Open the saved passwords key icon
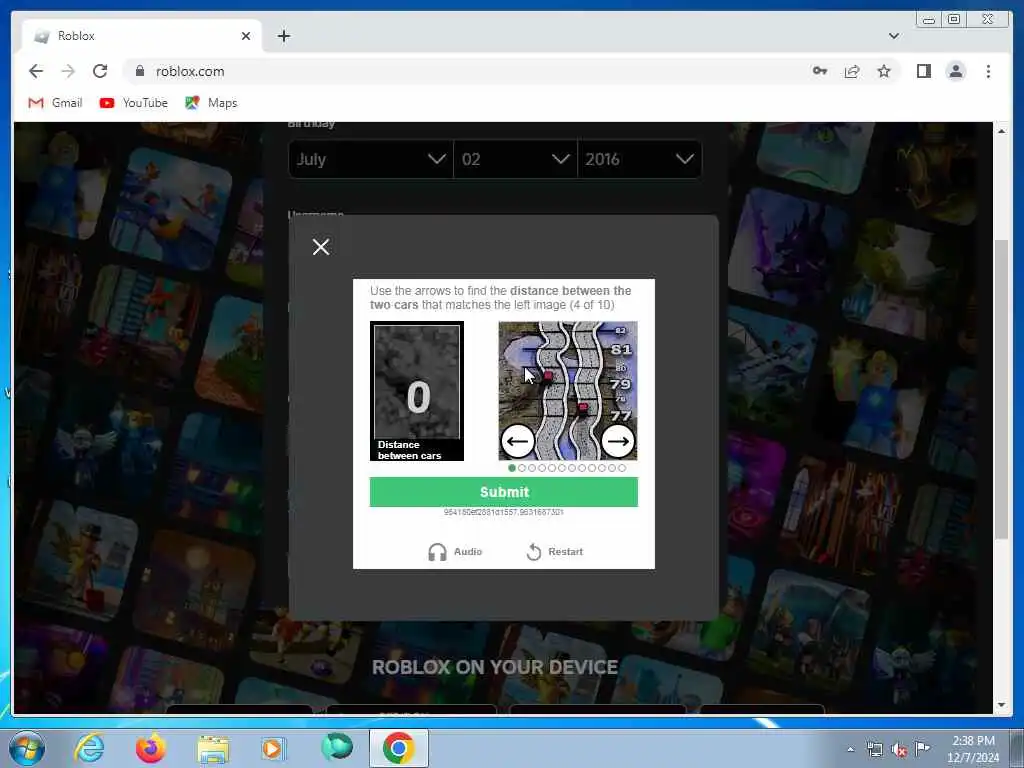Viewport: 1024px width, 768px height. pyautogui.click(x=820, y=71)
